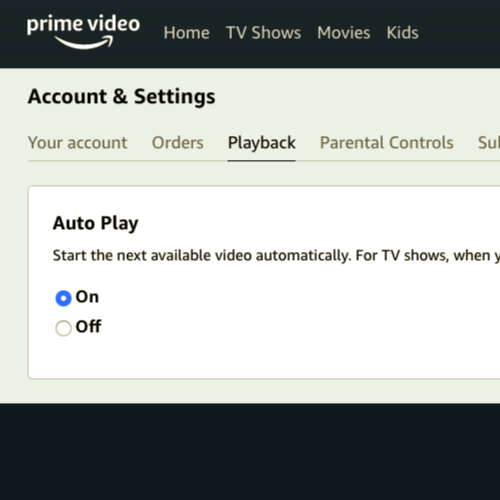Select the Playback tab
500x500 pixels.
pyautogui.click(x=262, y=143)
